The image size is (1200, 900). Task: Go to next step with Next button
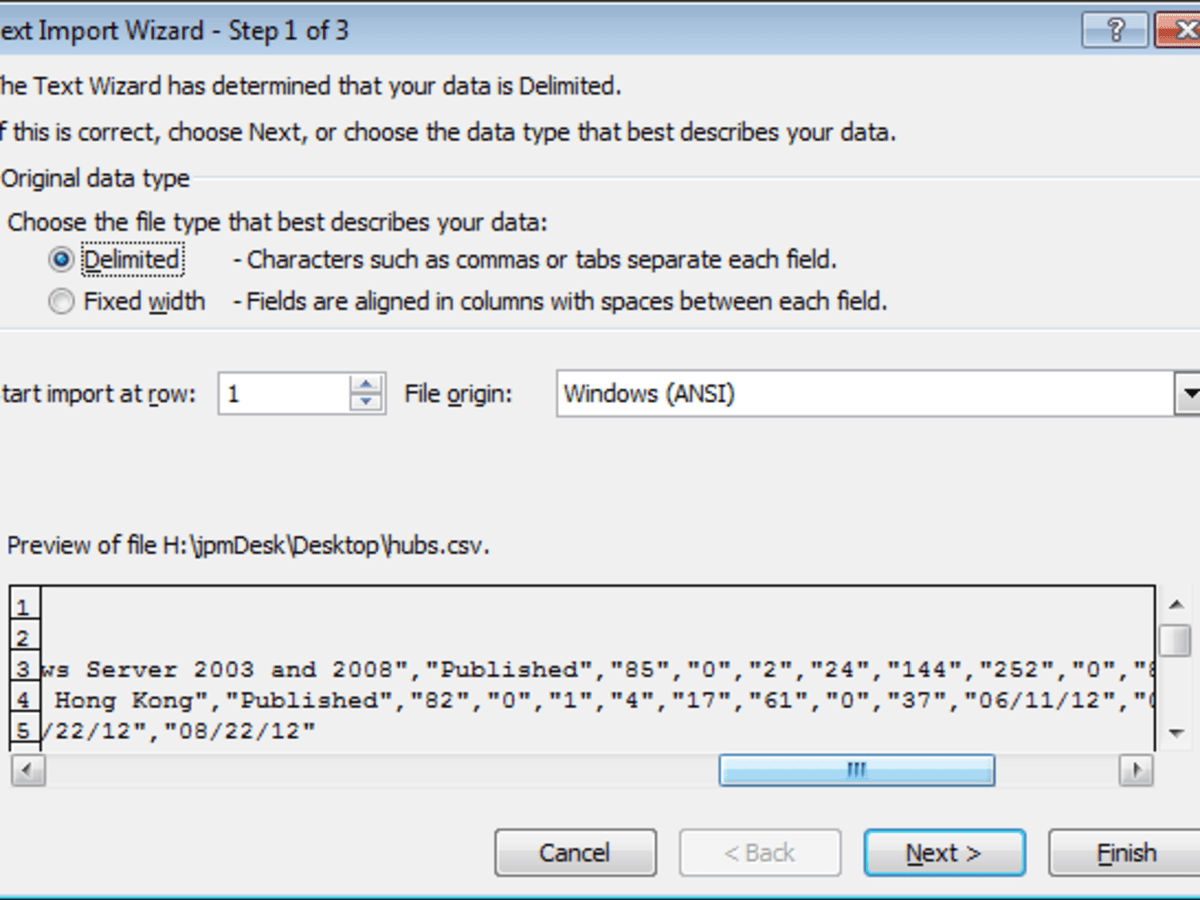[x=944, y=853]
